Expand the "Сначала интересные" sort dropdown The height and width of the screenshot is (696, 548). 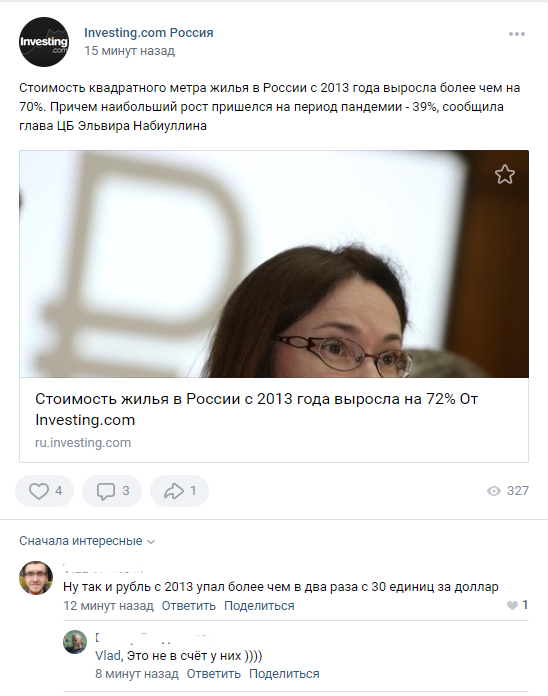click(87, 541)
